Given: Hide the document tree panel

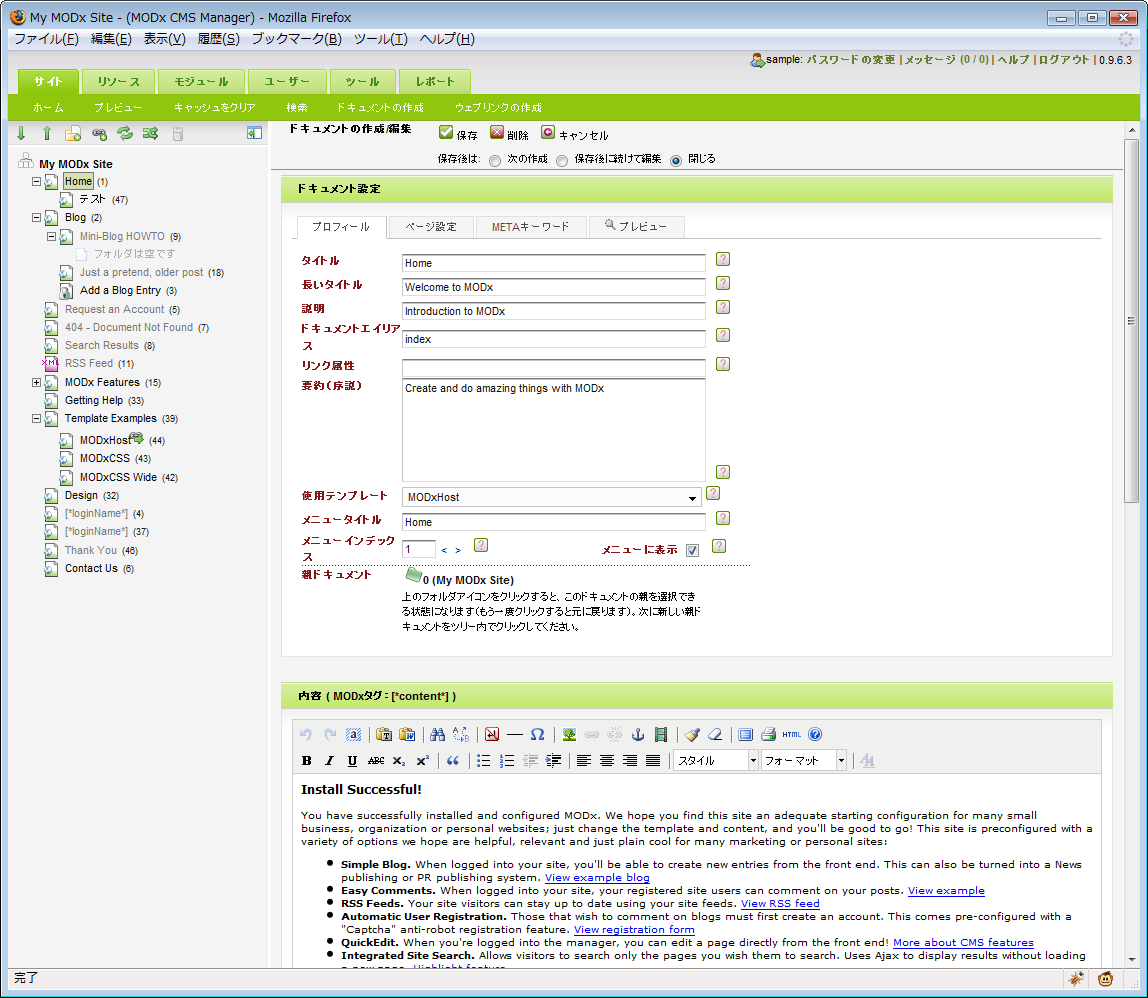Looking at the screenshot, I should pyautogui.click(x=254, y=133).
